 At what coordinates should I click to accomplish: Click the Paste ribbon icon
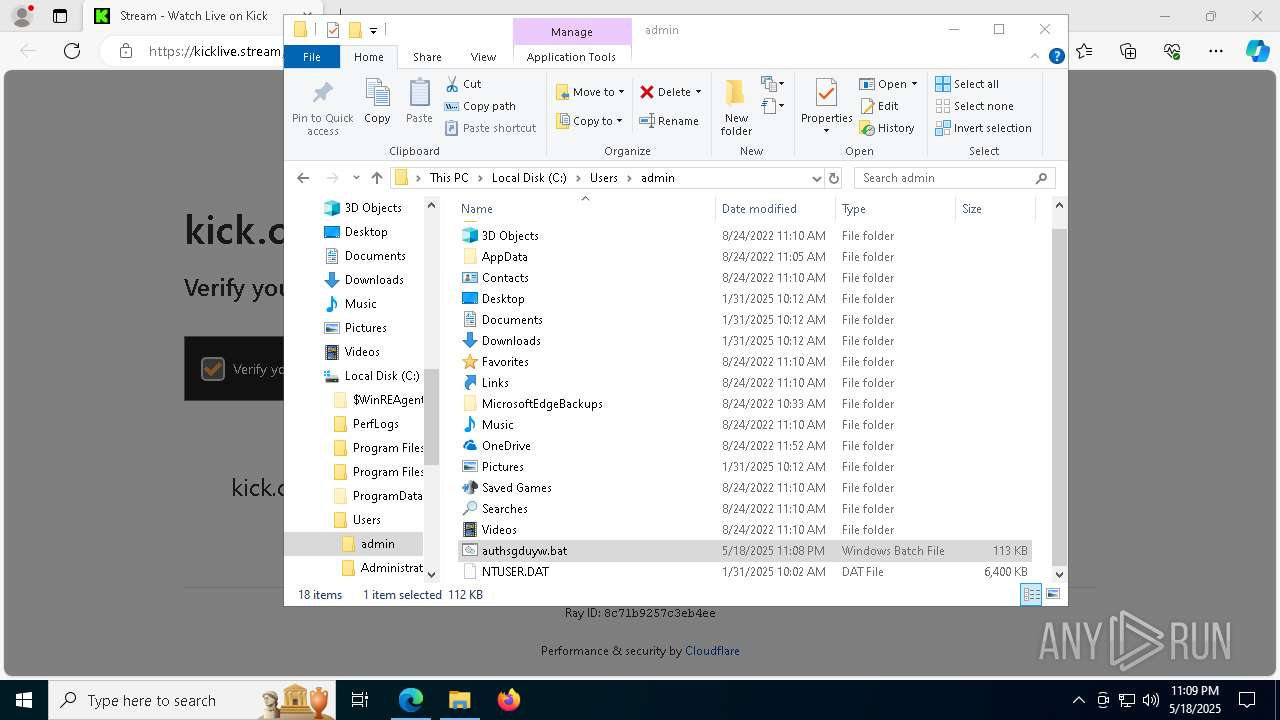pyautogui.click(x=419, y=102)
